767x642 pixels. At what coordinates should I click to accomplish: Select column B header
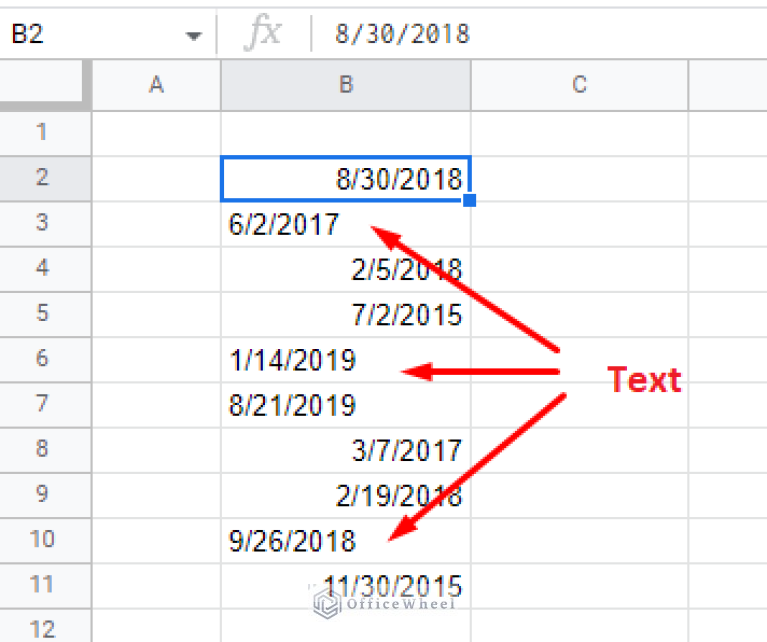coord(346,85)
